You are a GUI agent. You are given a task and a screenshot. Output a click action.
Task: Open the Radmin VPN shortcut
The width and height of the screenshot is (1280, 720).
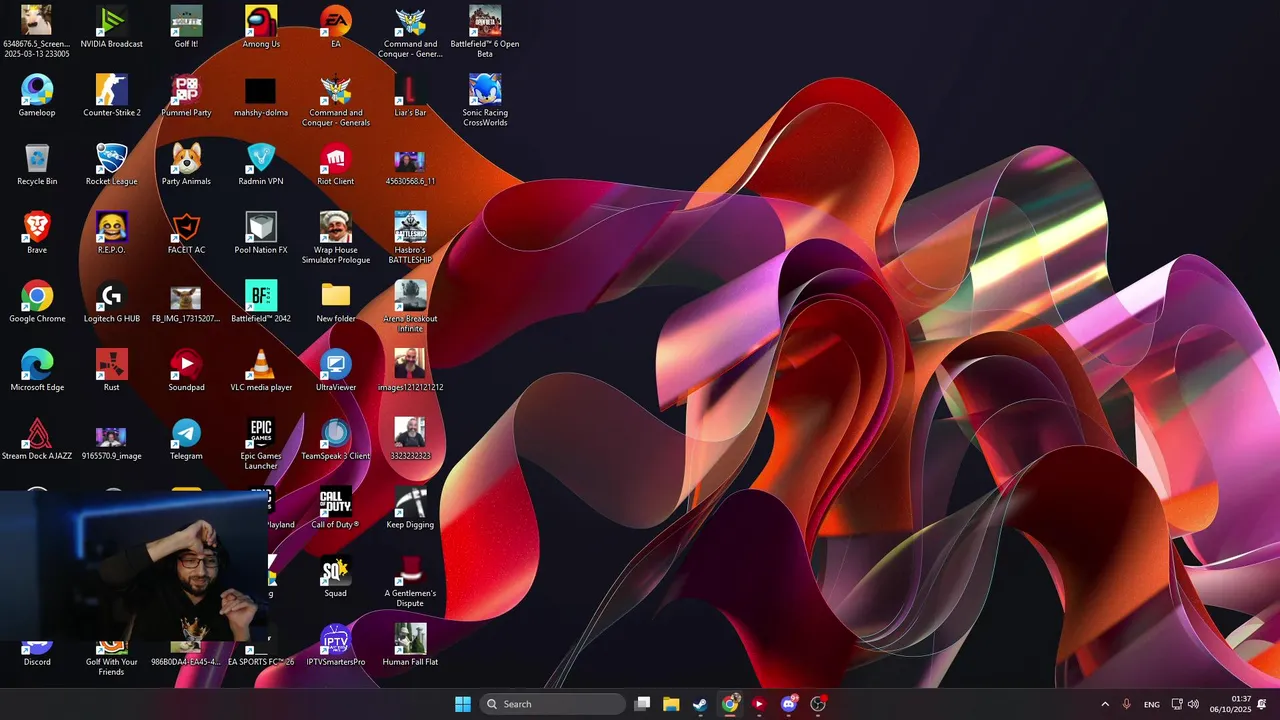[x=261, y=165]
